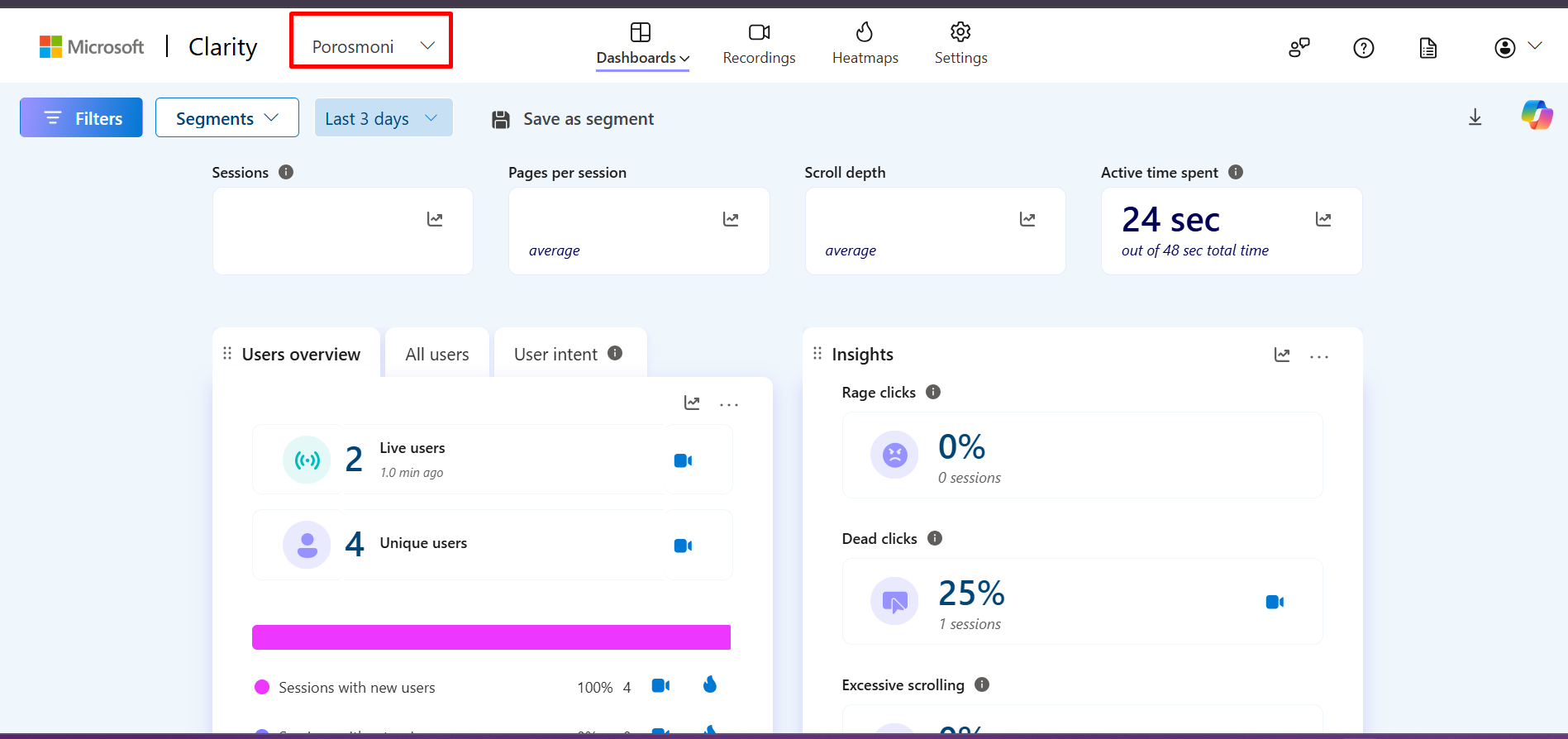This screenshot has height=739, width=1568.
Task: View recordings of Live users
Action: point(683,460)
